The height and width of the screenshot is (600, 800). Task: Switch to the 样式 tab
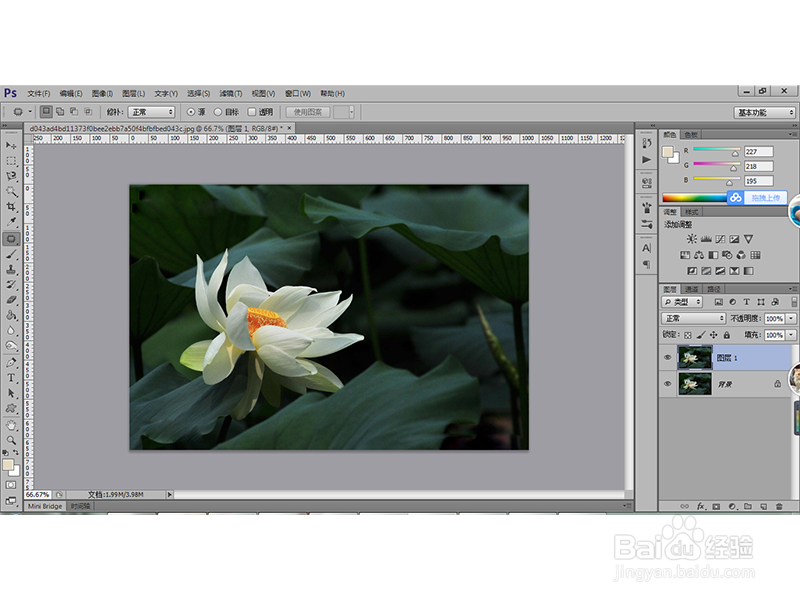[x=691, y=212]
